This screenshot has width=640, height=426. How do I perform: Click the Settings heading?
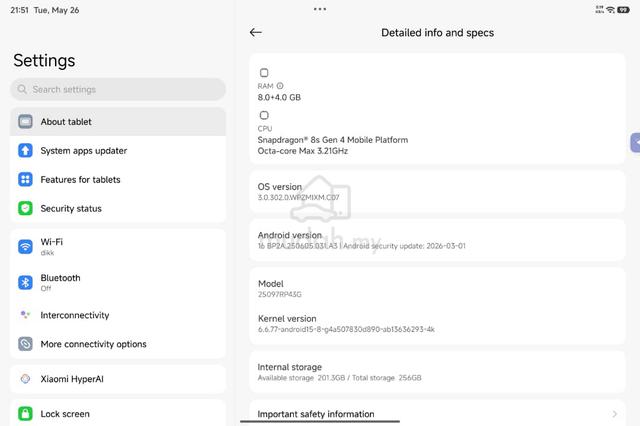point(44,60)
